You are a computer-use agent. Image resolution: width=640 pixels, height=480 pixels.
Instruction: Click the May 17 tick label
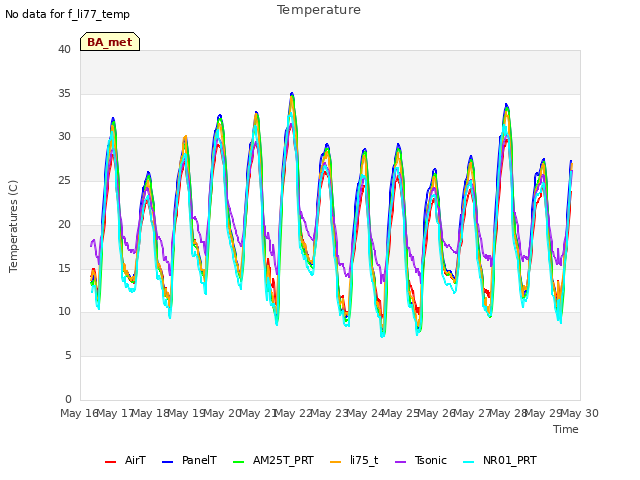(x=115, y=413)
